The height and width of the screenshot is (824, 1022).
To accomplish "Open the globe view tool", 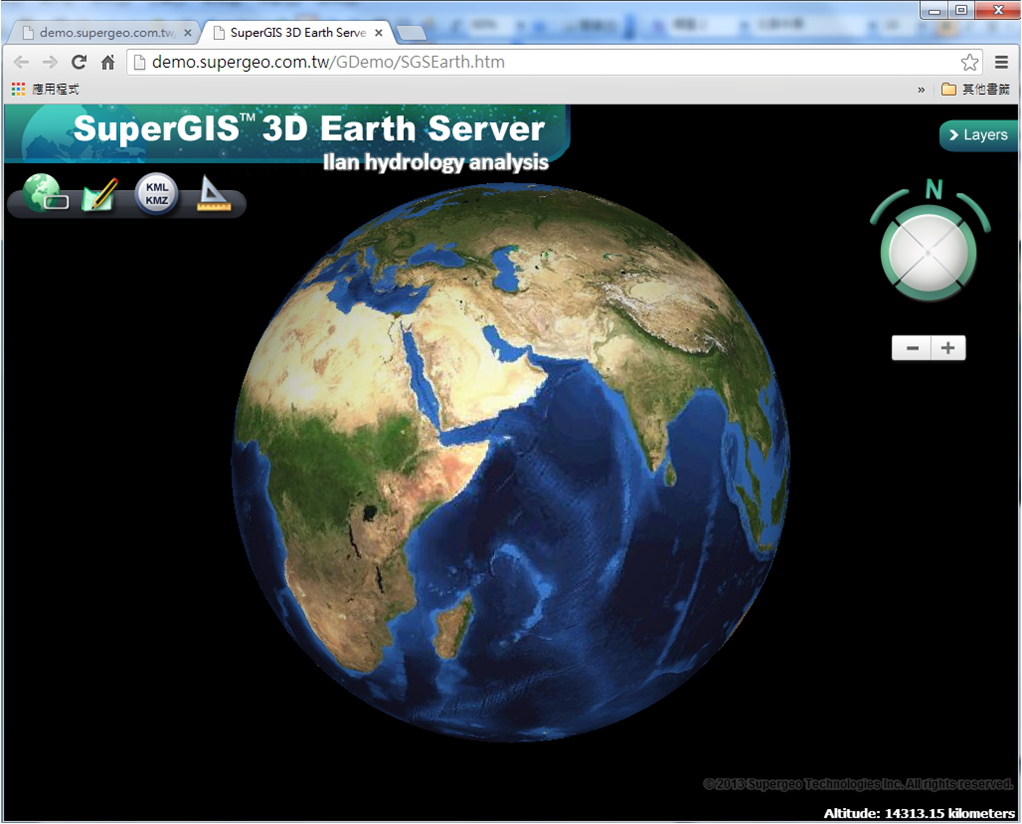I will 44,193.
